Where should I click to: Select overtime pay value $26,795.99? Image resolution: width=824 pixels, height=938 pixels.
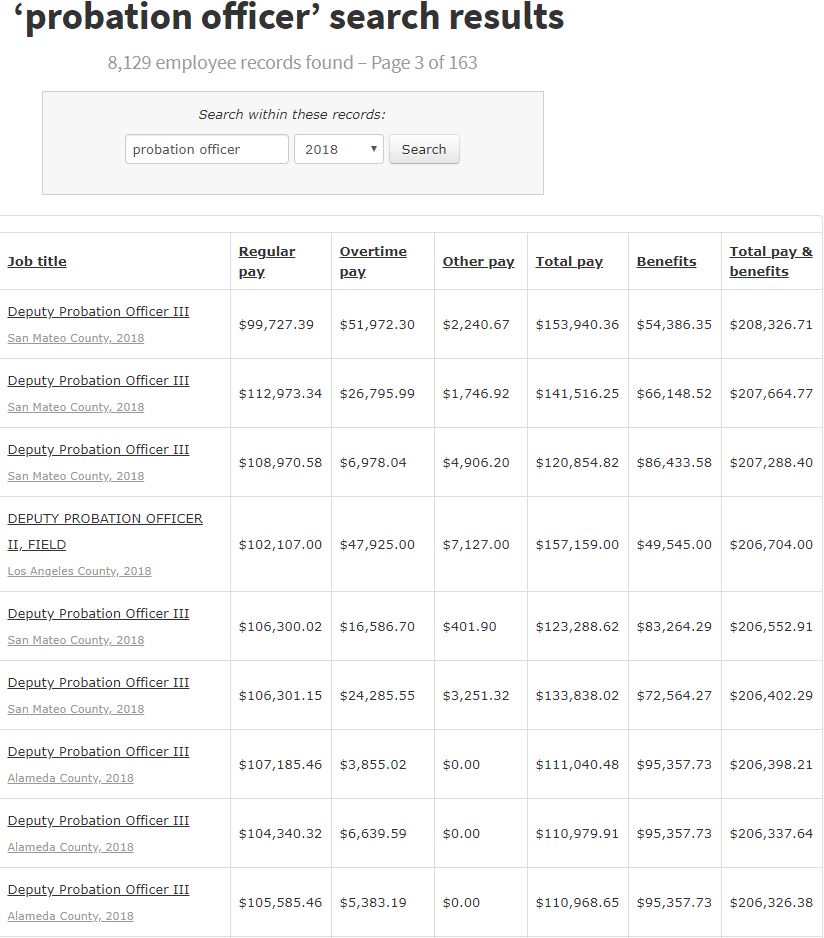[377, 394]
